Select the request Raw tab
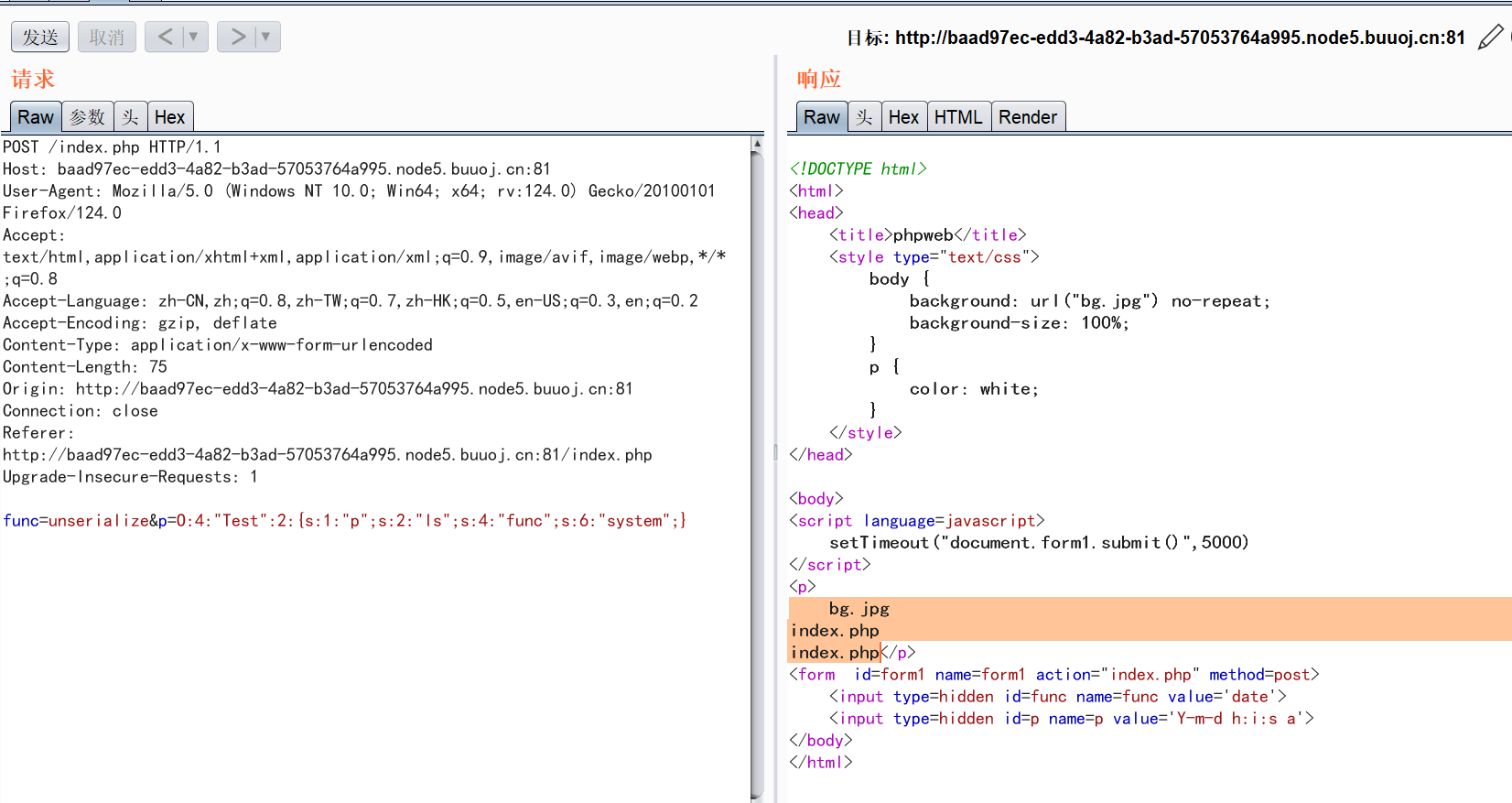This screenshot has width=1512, height=803. click(36, 117)
